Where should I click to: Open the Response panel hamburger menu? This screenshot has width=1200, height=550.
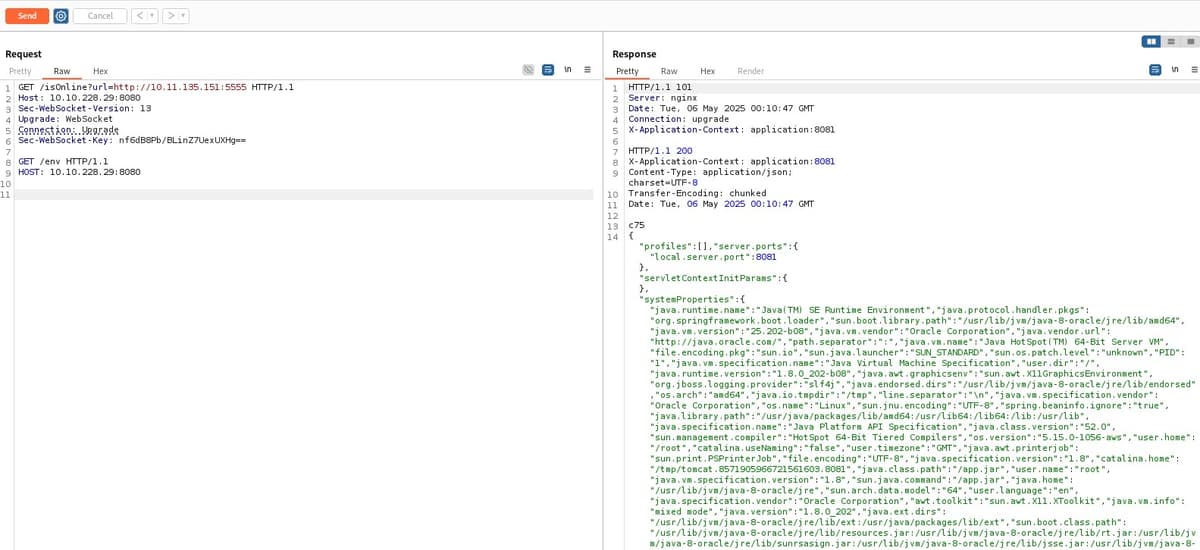coord(1192,71)
